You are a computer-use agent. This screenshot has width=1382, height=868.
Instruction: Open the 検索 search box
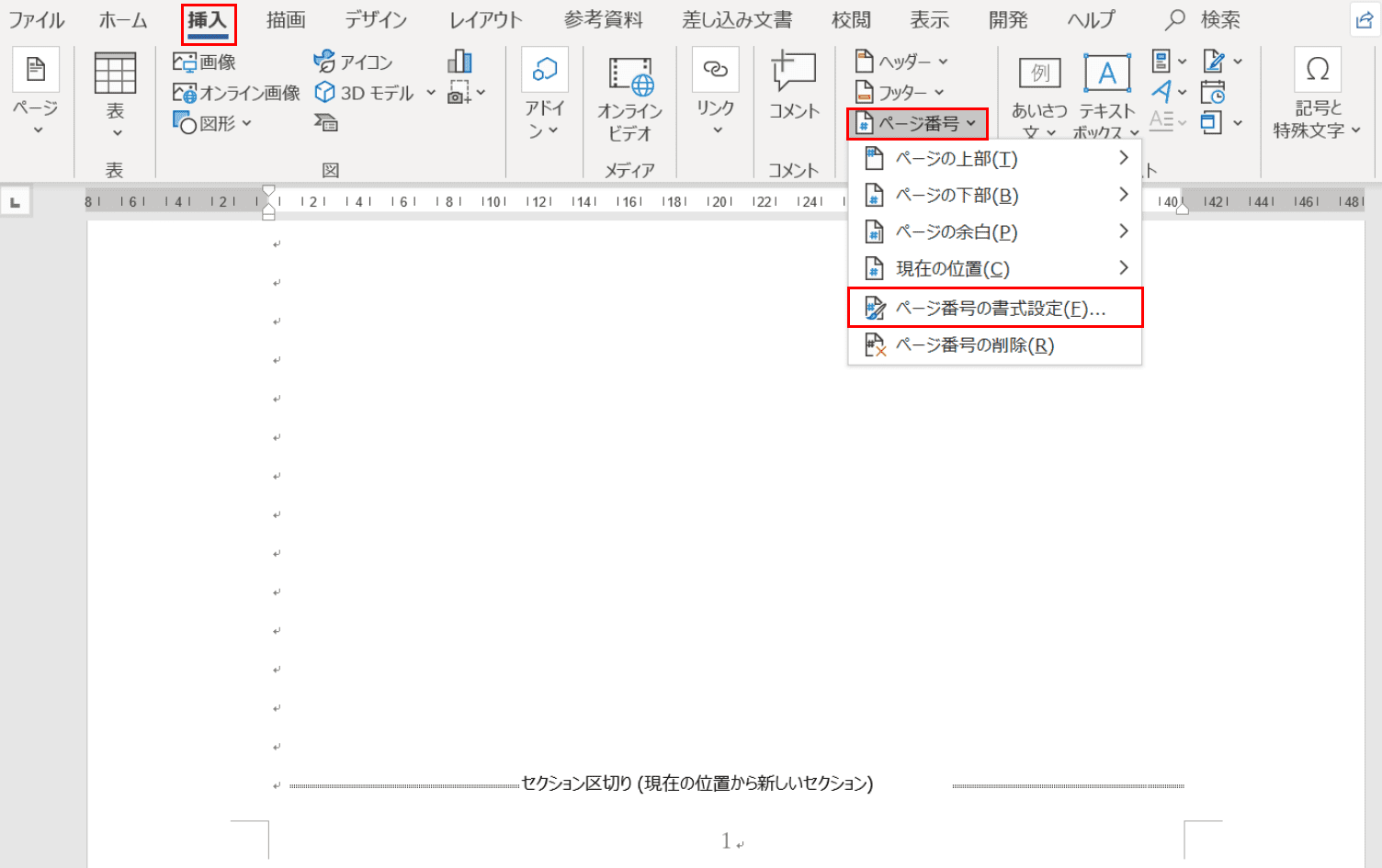click(x=1203, y=19)
